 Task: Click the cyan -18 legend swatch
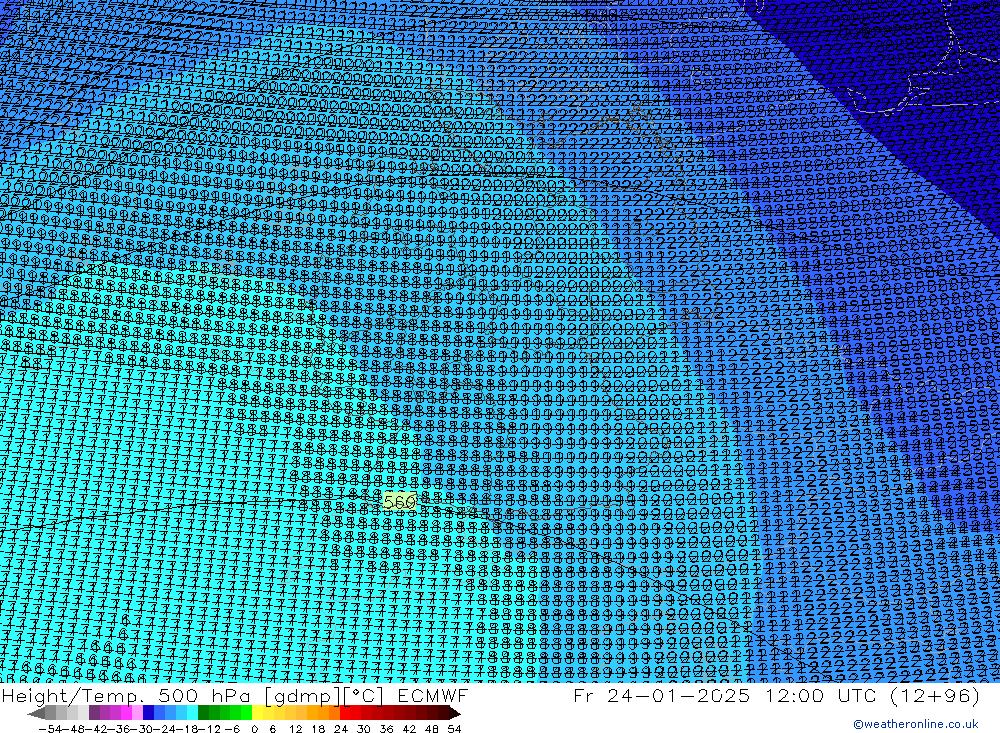tap(193, 713)
